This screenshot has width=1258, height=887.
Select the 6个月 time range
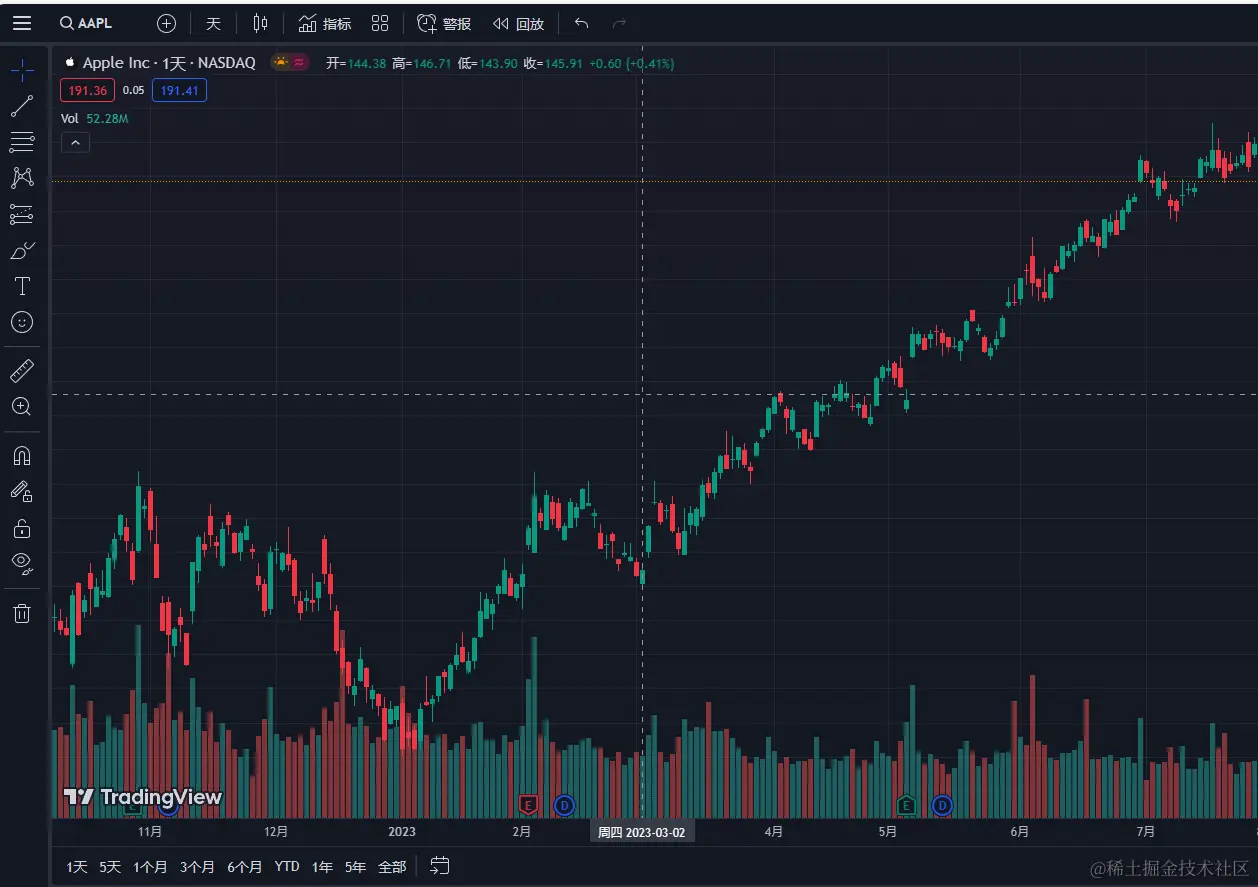pyautogui.click(x=244, y=867)
